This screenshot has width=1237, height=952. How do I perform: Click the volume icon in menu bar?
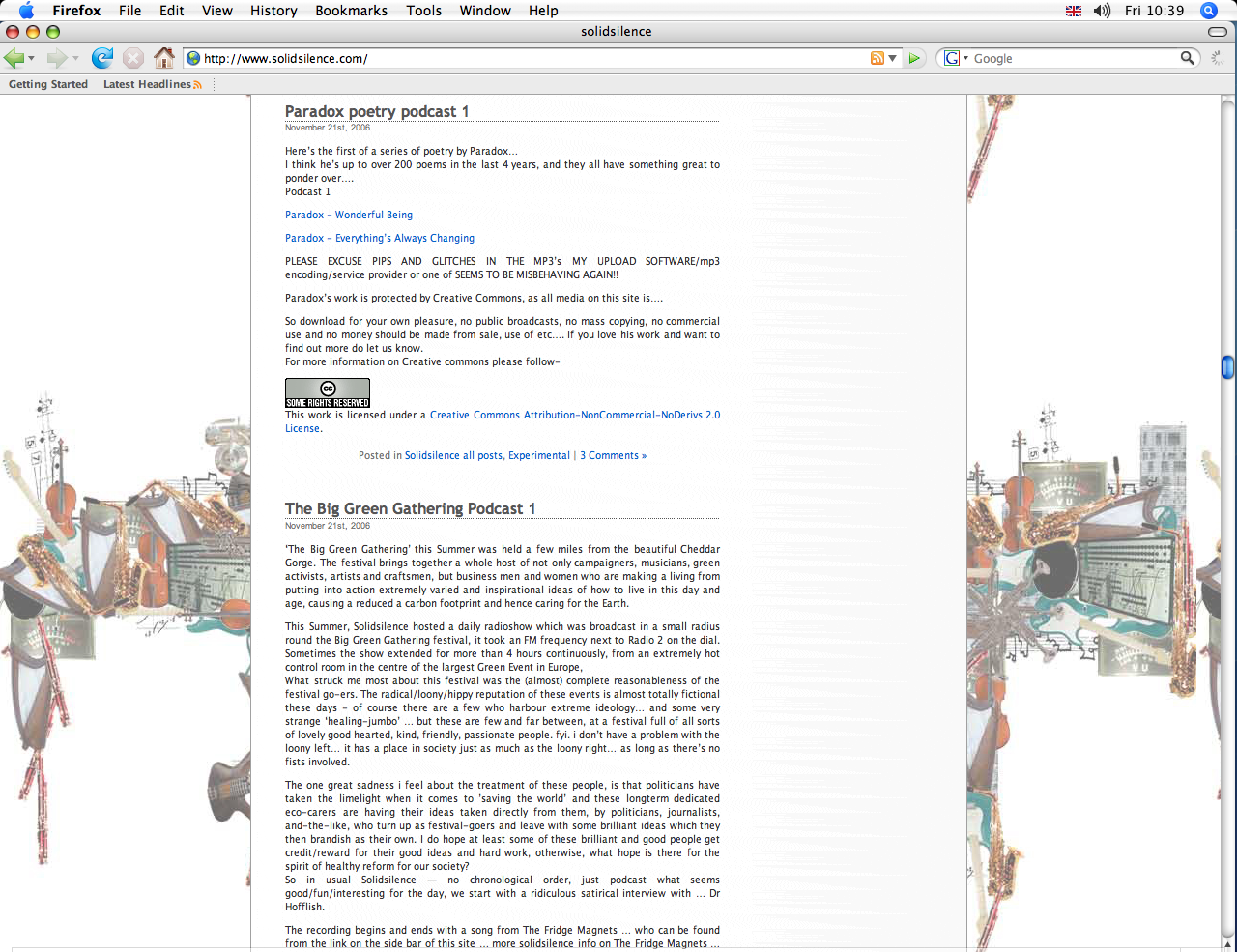(x=1102, y=11)
